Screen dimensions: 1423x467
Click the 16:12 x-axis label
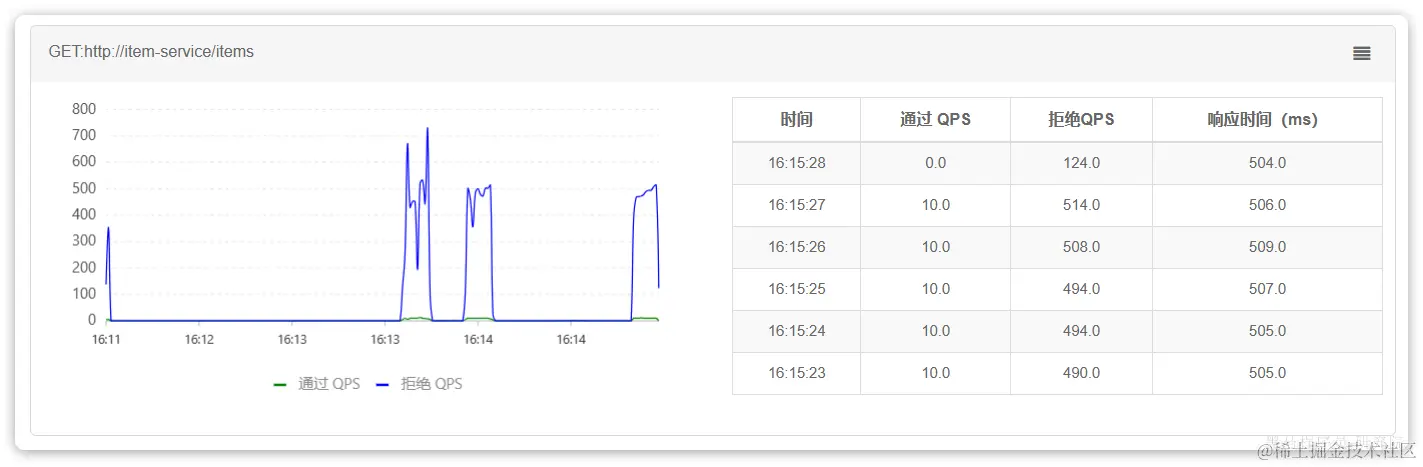(x=199, y=340)
